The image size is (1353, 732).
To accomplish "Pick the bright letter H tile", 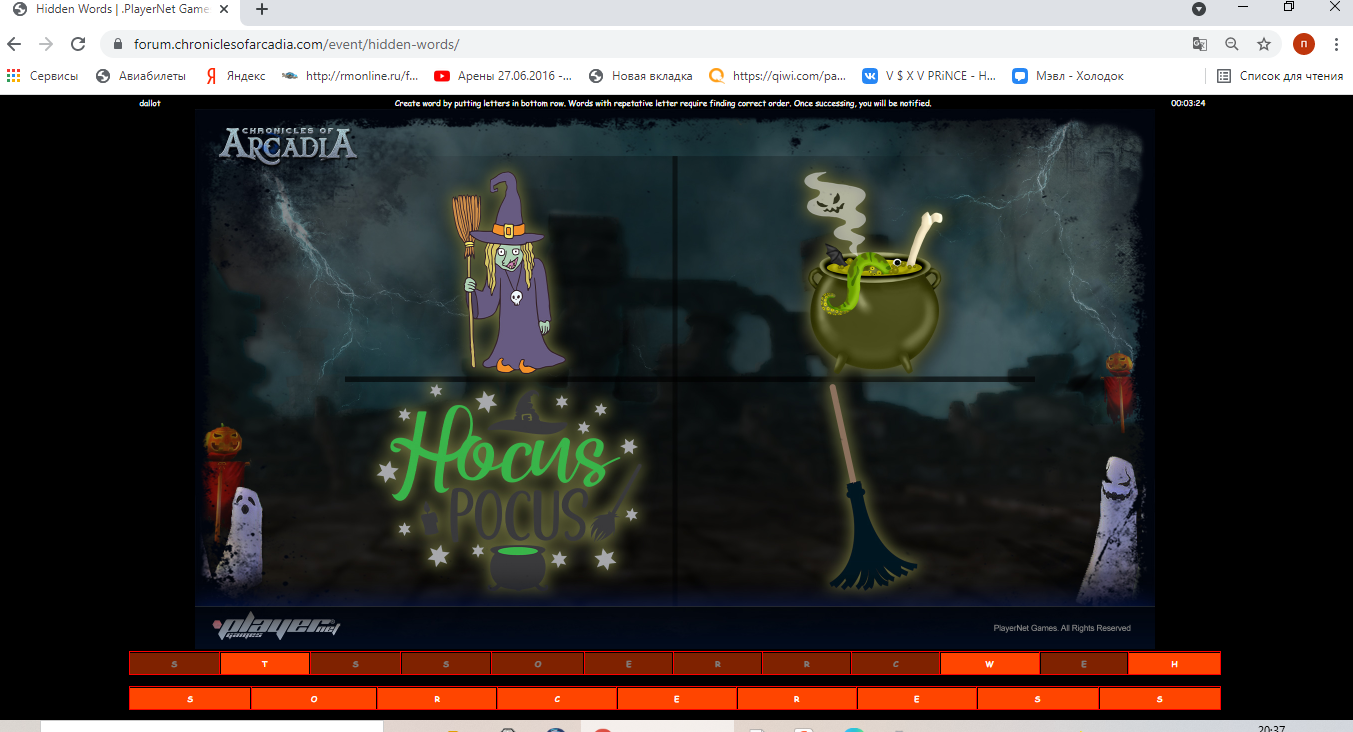I will coord(1174,664).
